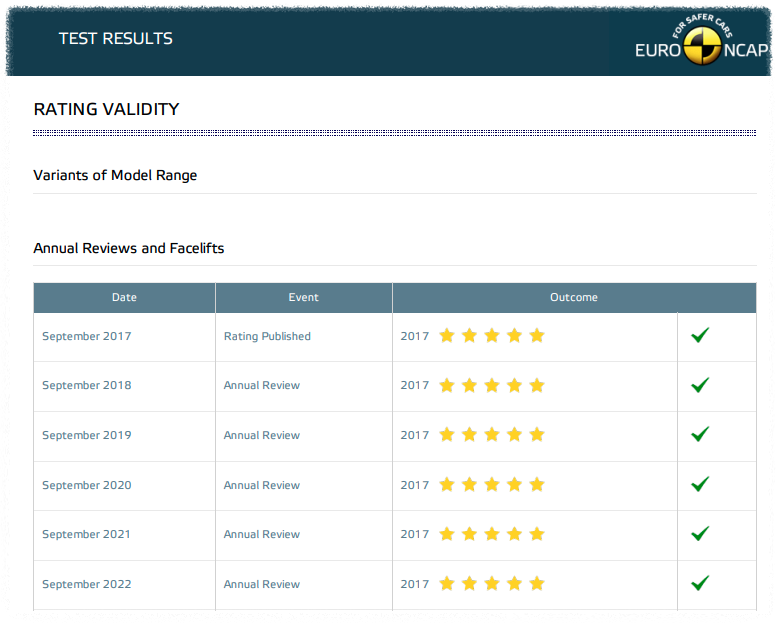The image size is (778, 623).
Task: Click the Outcome column header
Action: (574, 298)
